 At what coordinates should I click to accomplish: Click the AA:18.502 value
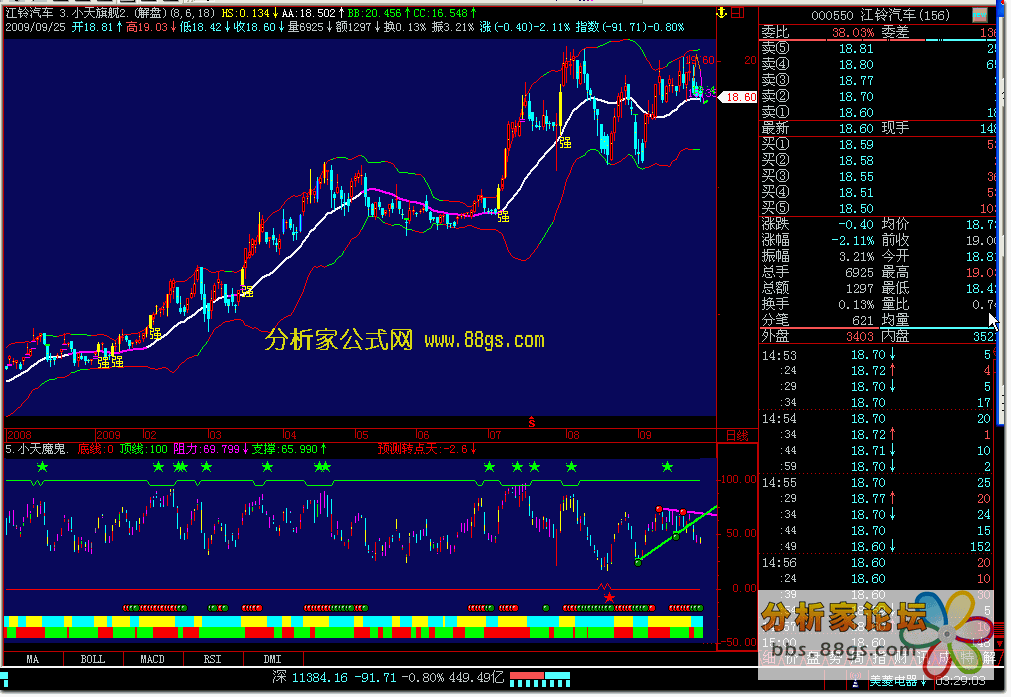(x=309, y=13)
